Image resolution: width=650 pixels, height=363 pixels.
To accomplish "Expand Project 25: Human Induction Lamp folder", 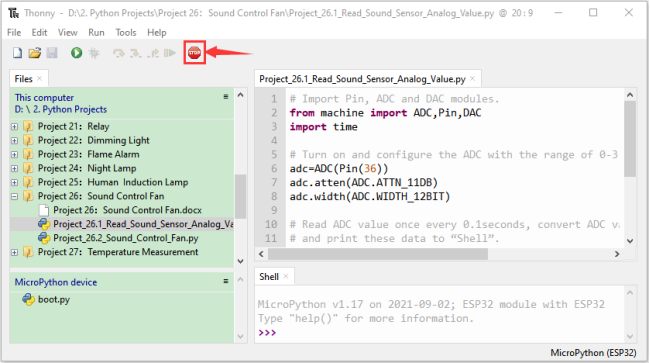I will coord(15,182).
